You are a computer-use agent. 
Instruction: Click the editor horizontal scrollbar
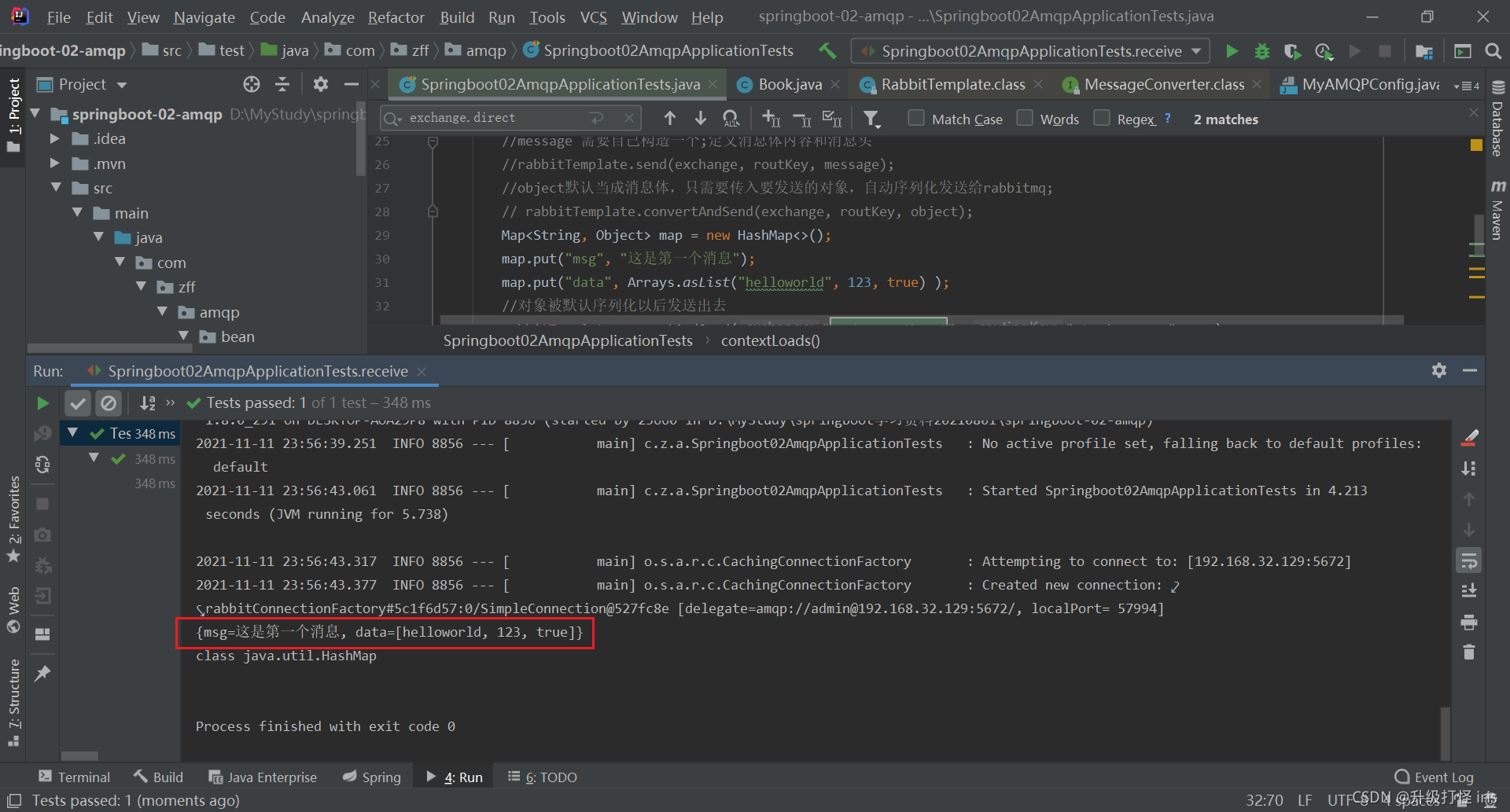921,321
